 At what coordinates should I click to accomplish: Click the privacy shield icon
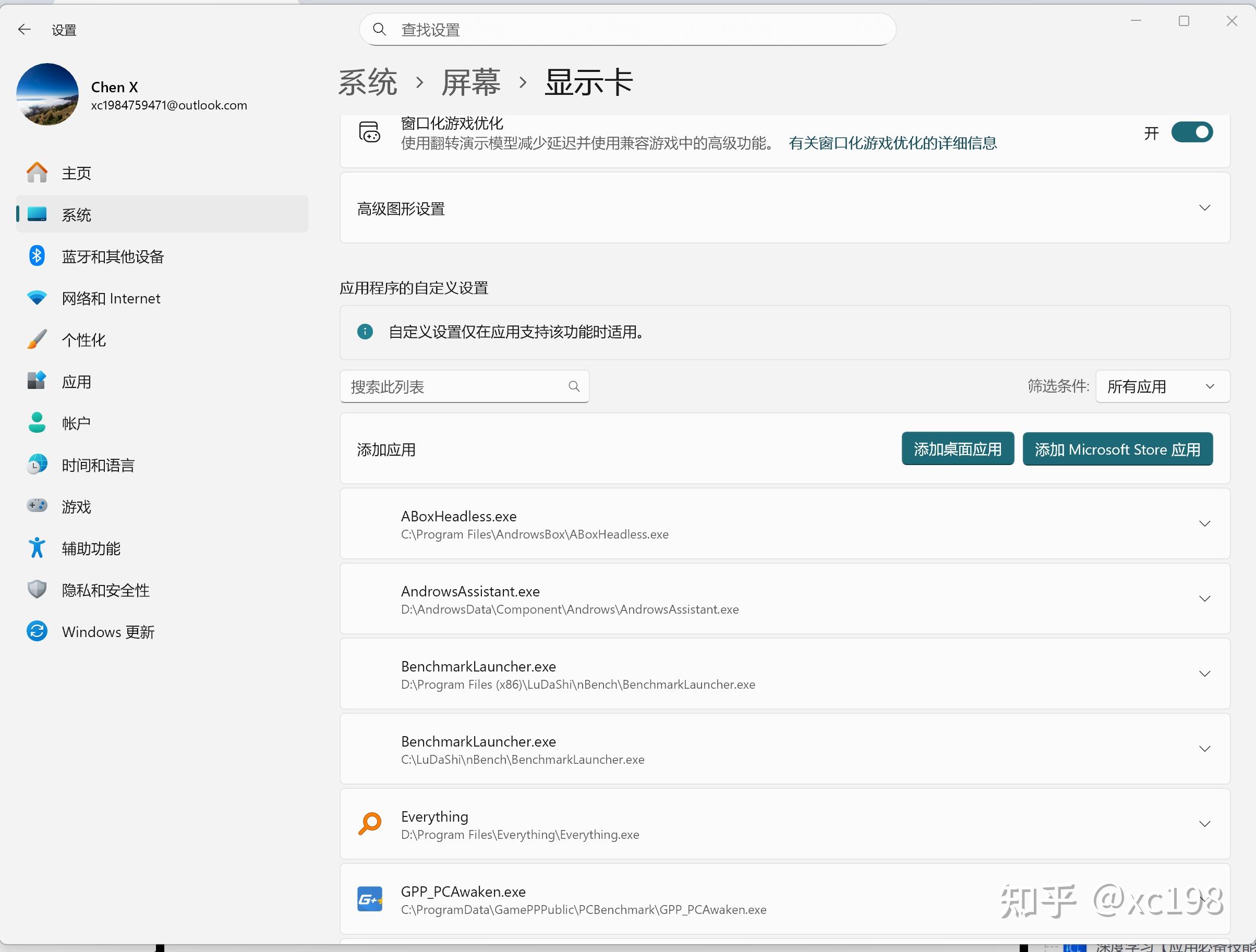tap(37, 589)
